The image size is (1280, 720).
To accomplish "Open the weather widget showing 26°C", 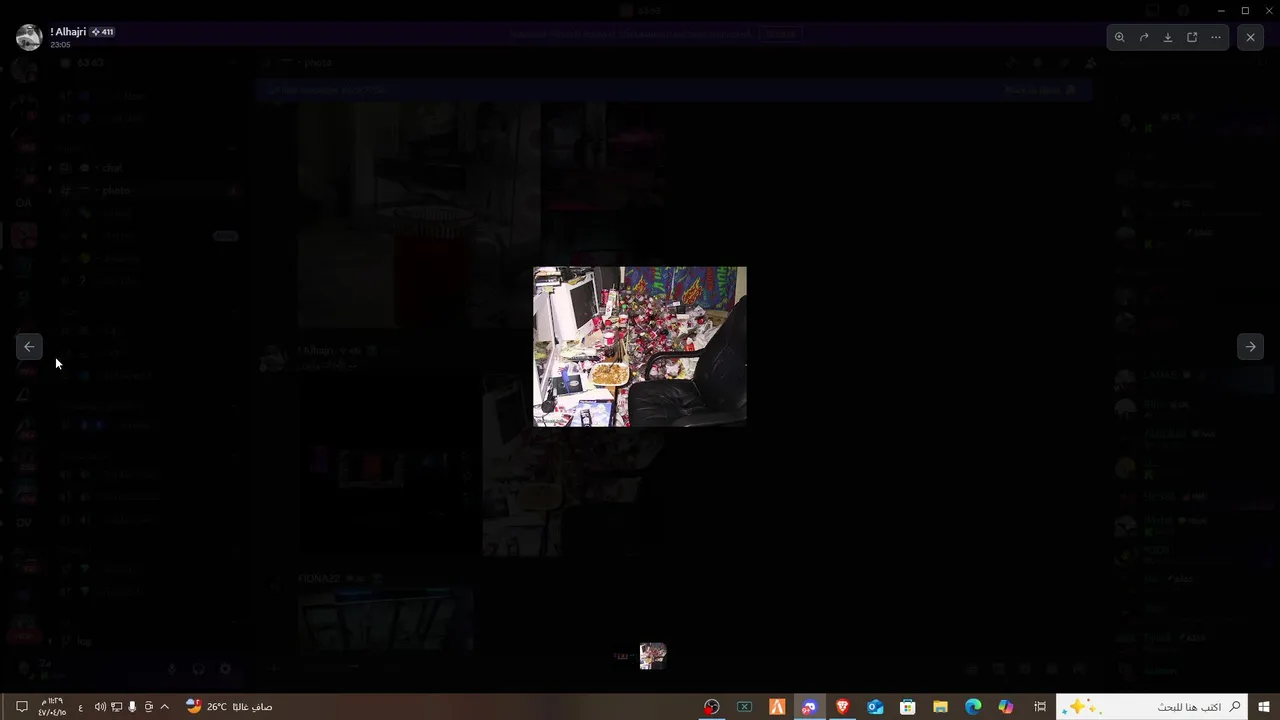I will (x=229, y=707).
